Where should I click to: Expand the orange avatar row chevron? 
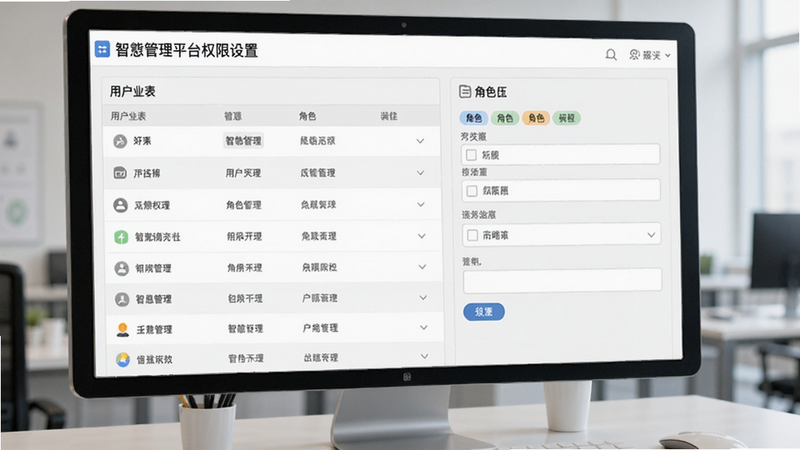pos(423,328)
